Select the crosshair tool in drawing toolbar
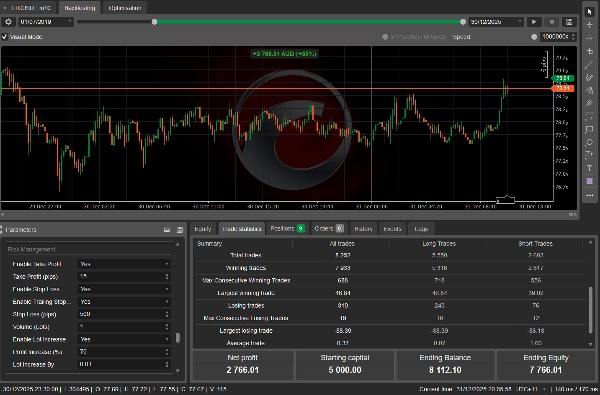The image size is (600, 395). pos(589,25)
